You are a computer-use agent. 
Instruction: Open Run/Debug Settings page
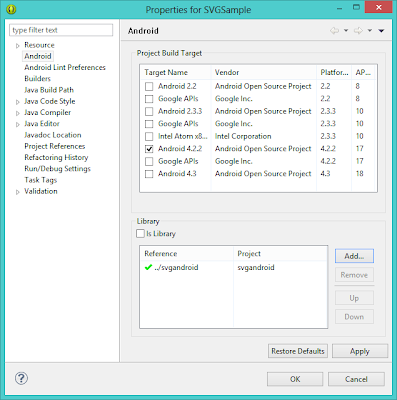[x=57, y=169]
